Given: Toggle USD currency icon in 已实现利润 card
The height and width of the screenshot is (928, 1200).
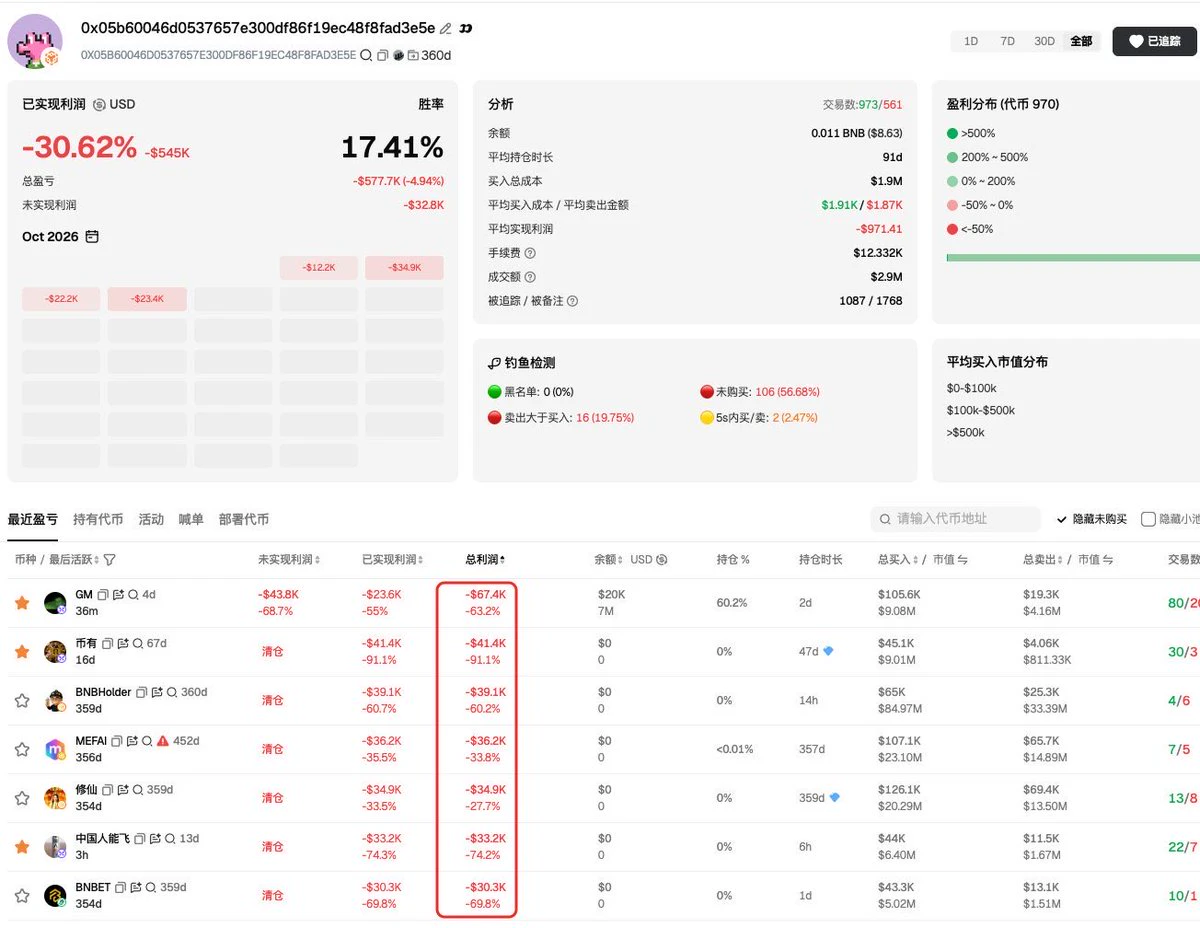Looking at the screenshot, I should point(99,105).
